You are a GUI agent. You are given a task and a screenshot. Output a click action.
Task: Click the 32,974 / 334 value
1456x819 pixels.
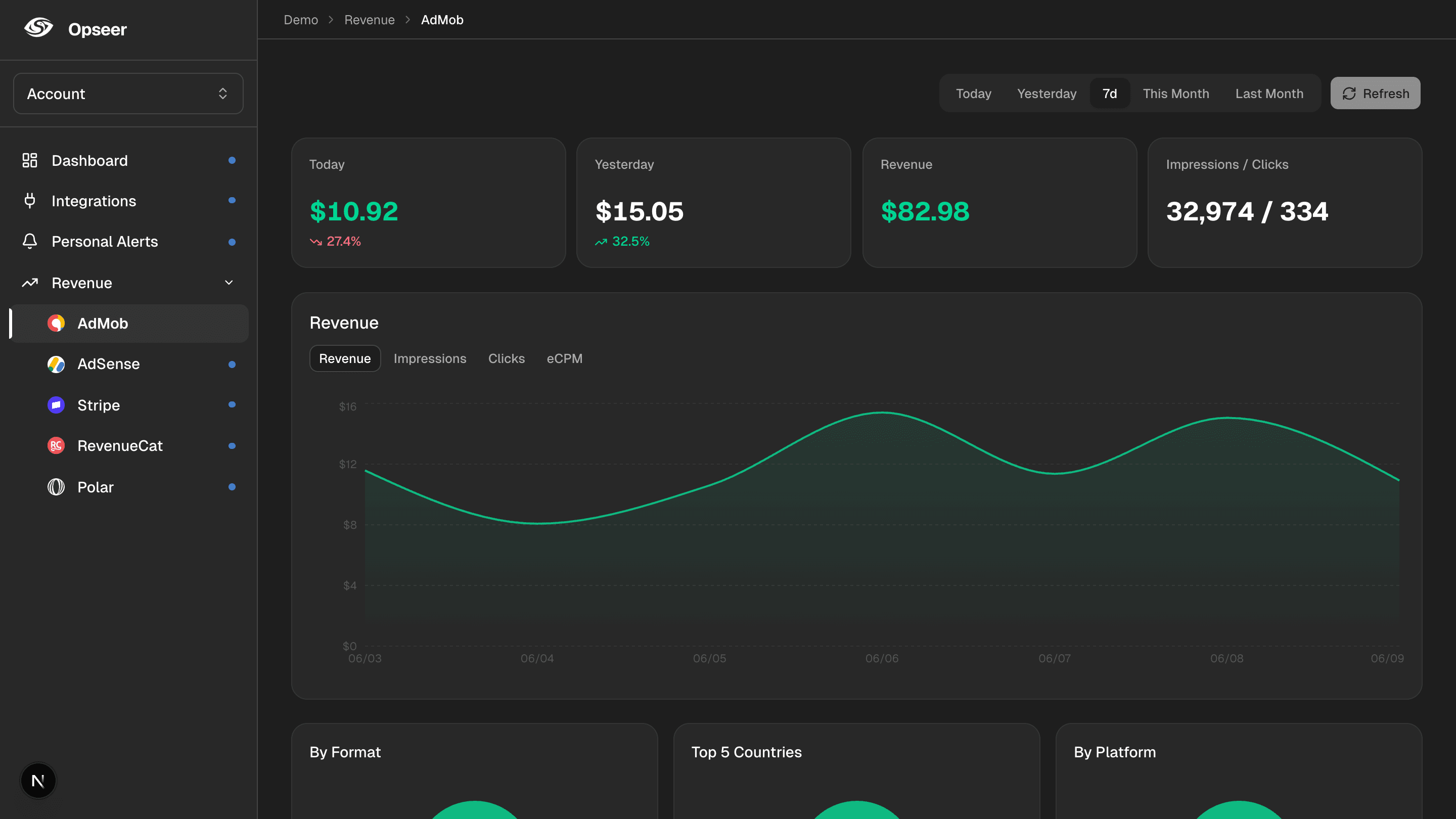[1247, 211]
